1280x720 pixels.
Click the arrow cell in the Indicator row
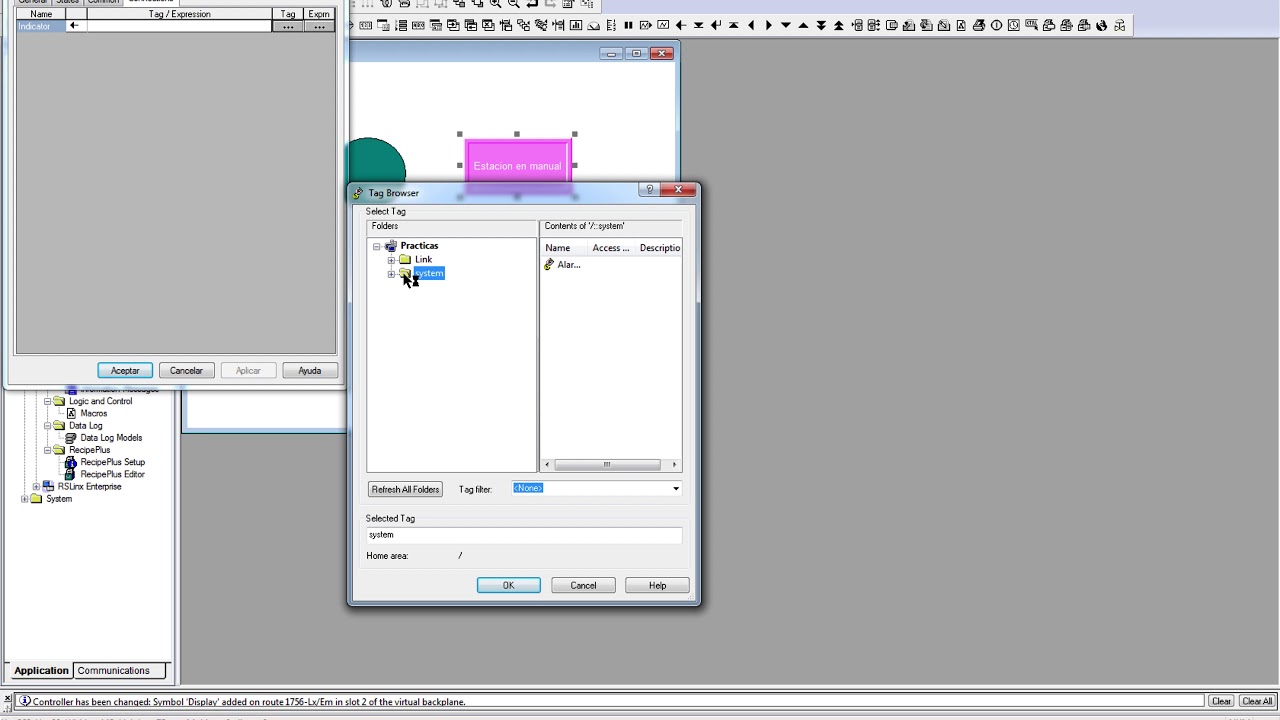[75, 26]
